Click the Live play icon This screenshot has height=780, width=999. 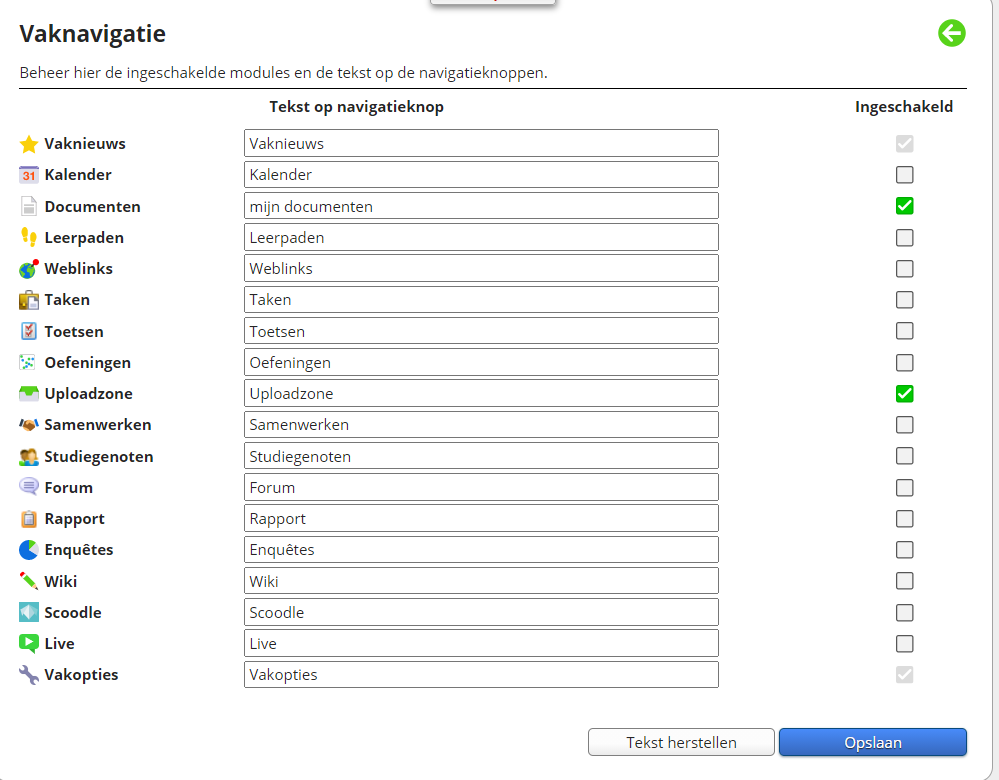(29, 644)
